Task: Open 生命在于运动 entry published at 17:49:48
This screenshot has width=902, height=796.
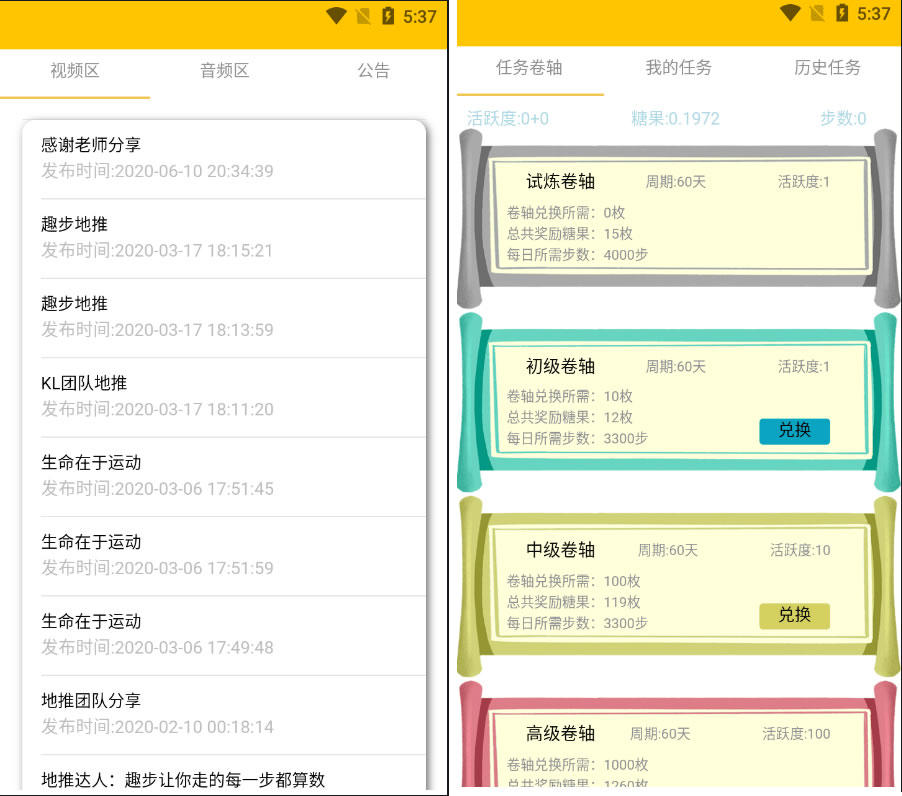Action: coord(224,635)
